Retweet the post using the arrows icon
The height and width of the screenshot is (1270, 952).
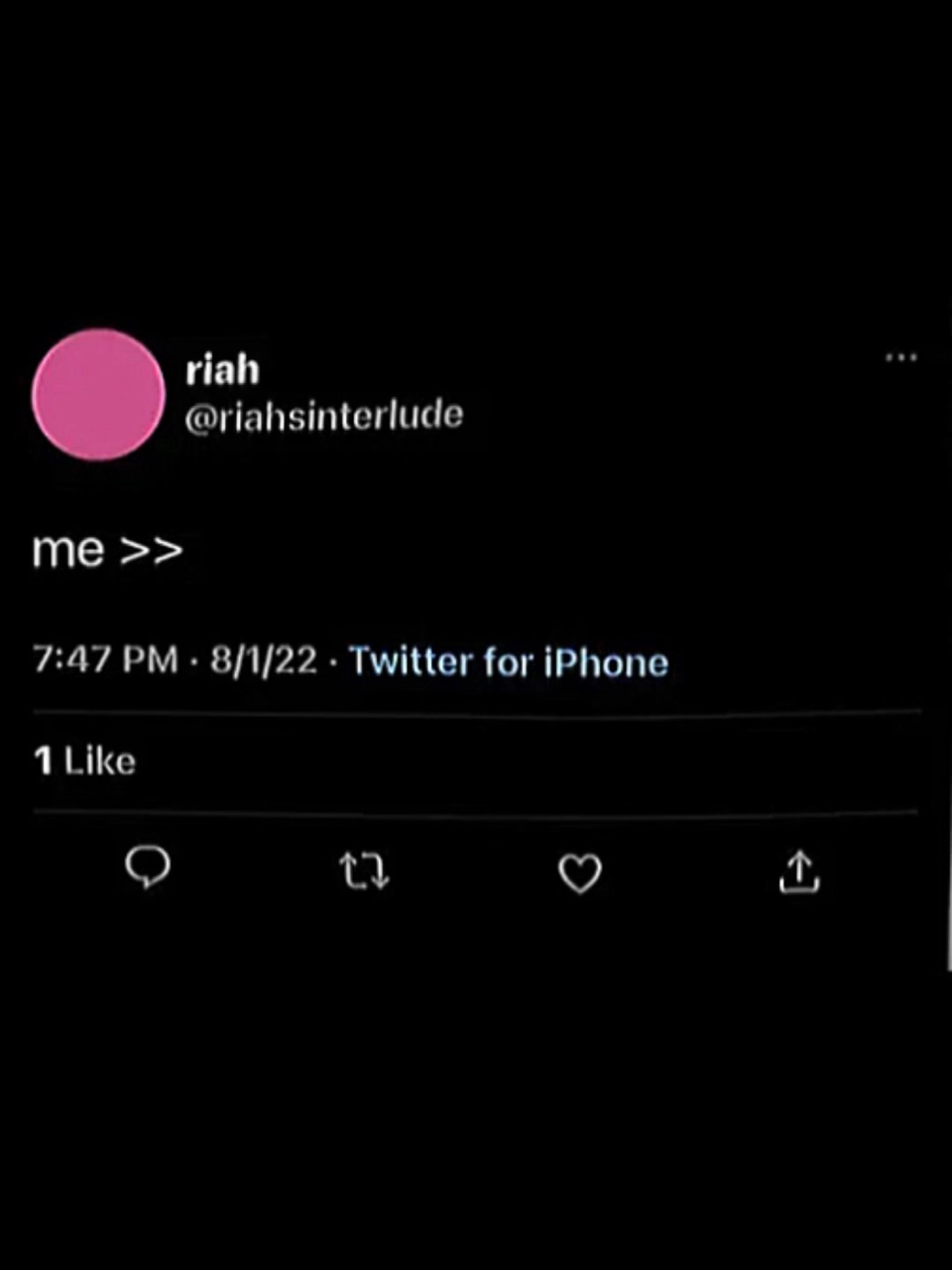click(364, 872)
